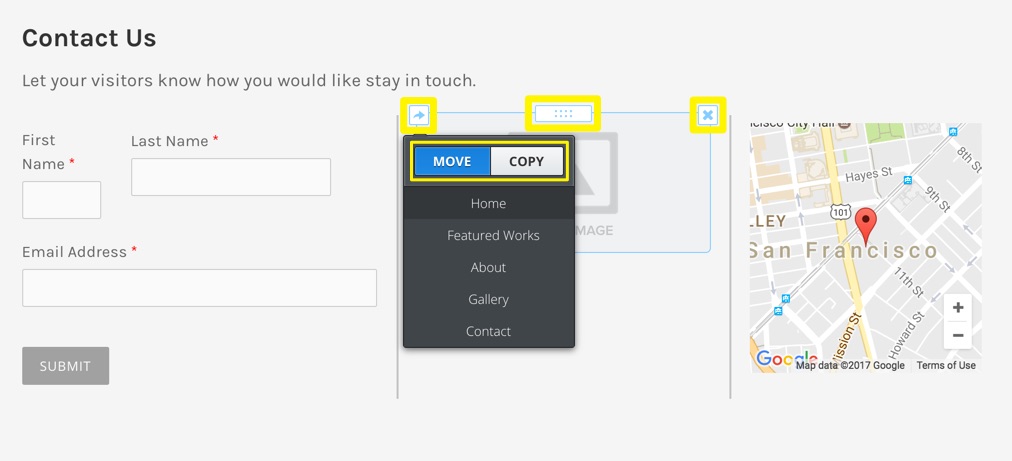The height and width of the screenshot is (461, 1012).
Task: Zoom out on the map with minus
Action: (958, 335)
